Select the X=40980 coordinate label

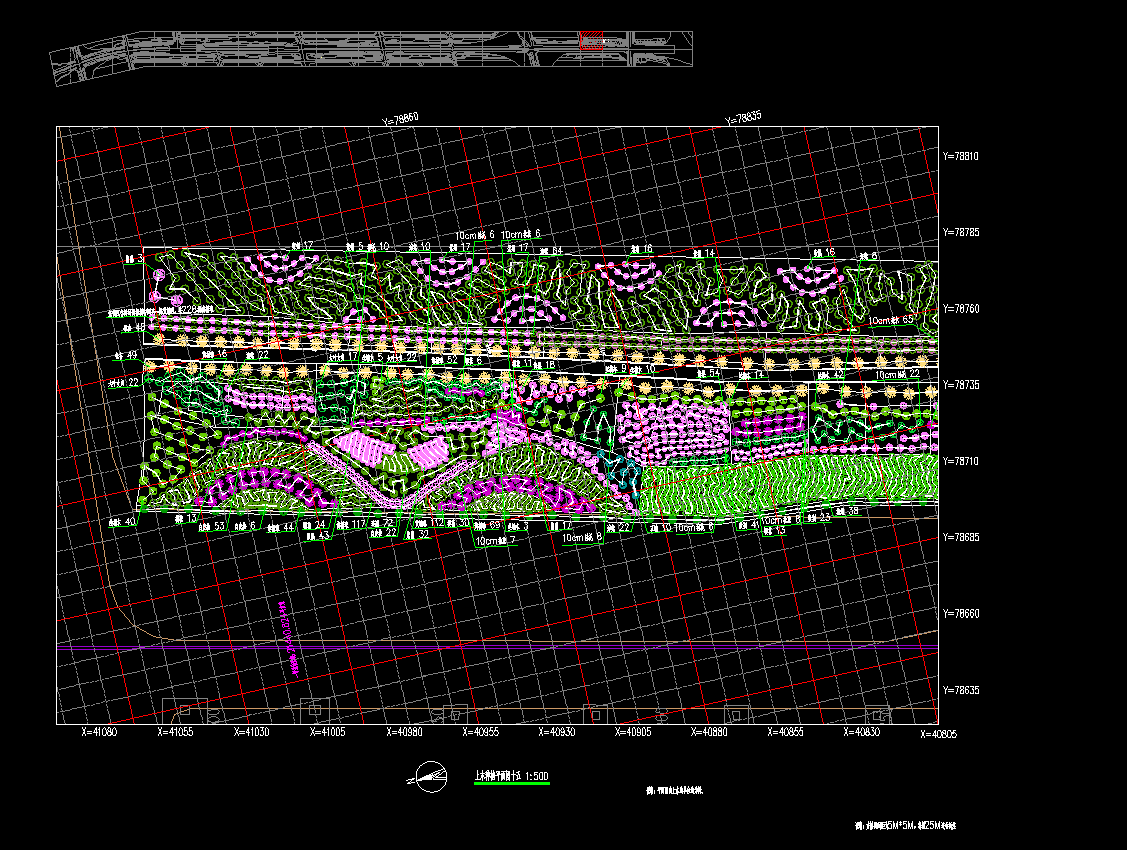(x=404, y=732)
